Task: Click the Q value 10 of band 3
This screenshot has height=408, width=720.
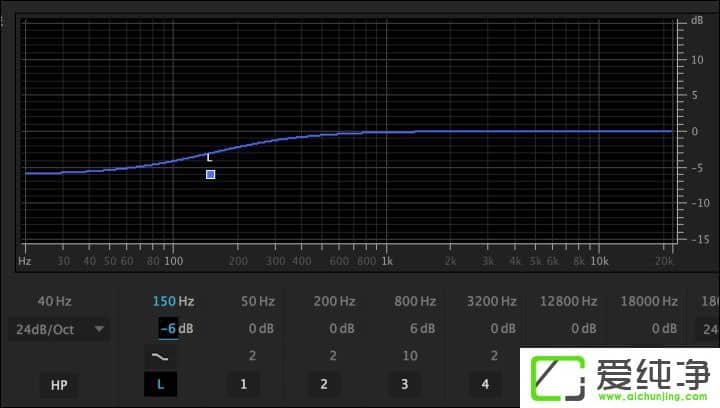Action: [x=410, y=355]
